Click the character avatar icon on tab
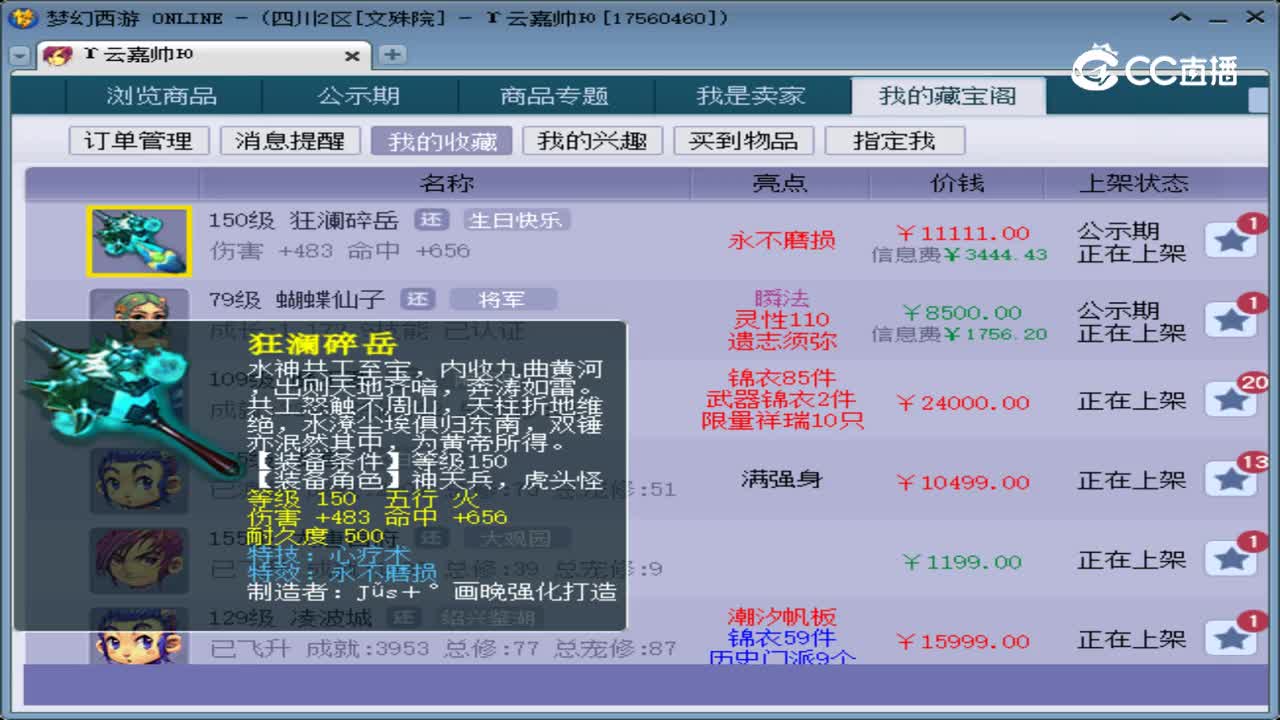 tap(59, 56)
